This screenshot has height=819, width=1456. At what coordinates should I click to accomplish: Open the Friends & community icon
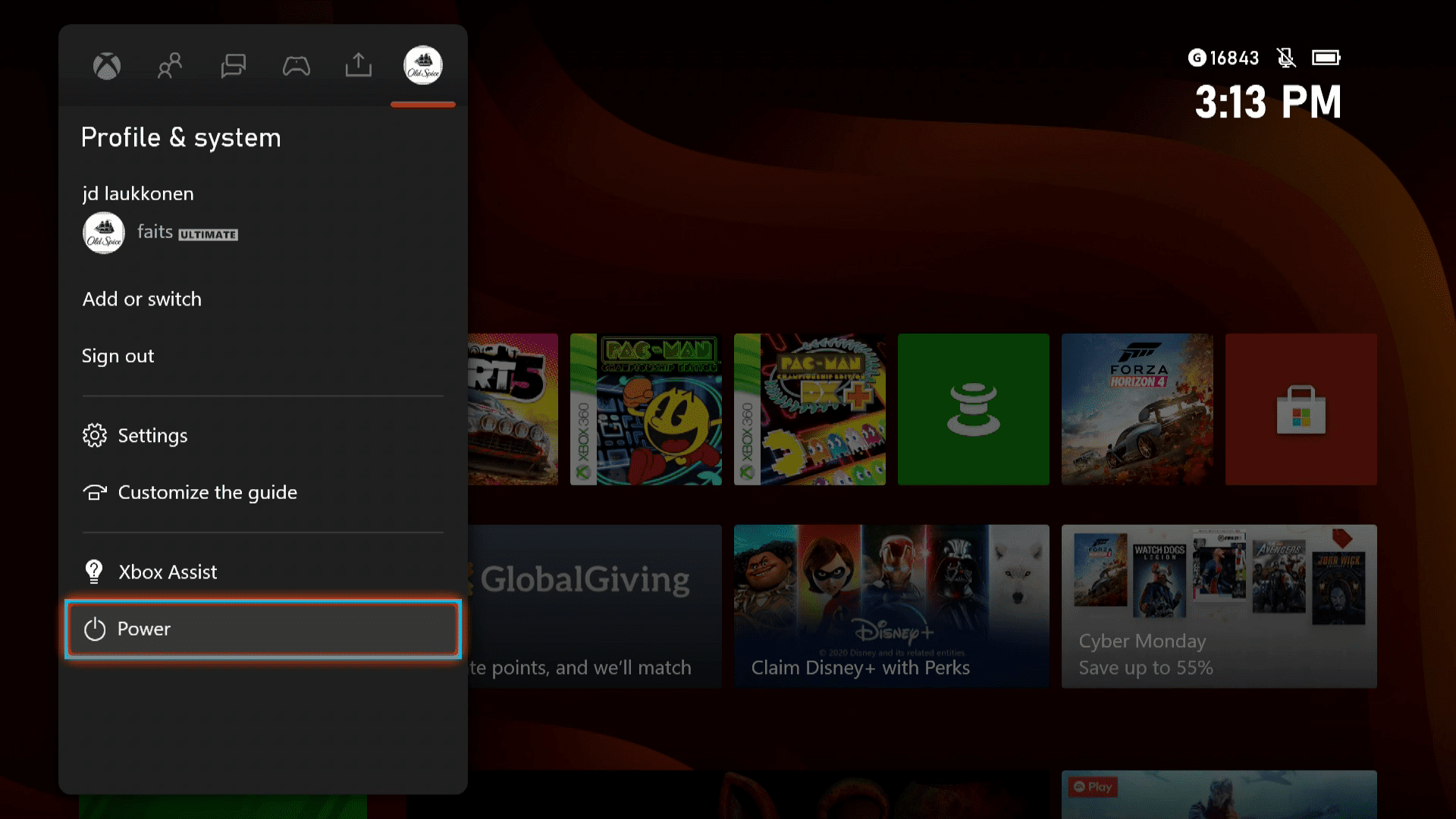coord(169,65)
